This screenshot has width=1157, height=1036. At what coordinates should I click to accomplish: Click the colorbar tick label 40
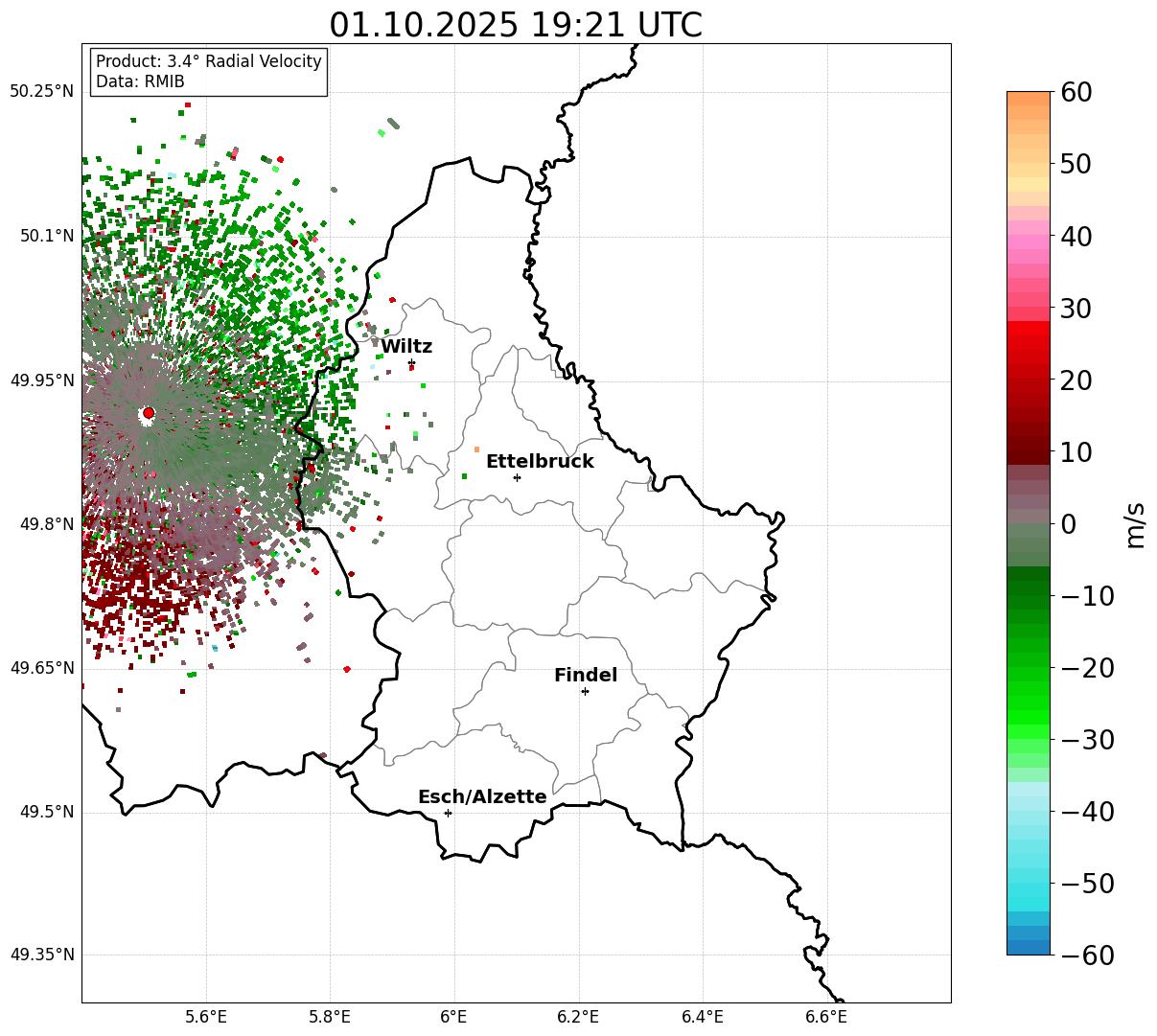coord(1075,236)
